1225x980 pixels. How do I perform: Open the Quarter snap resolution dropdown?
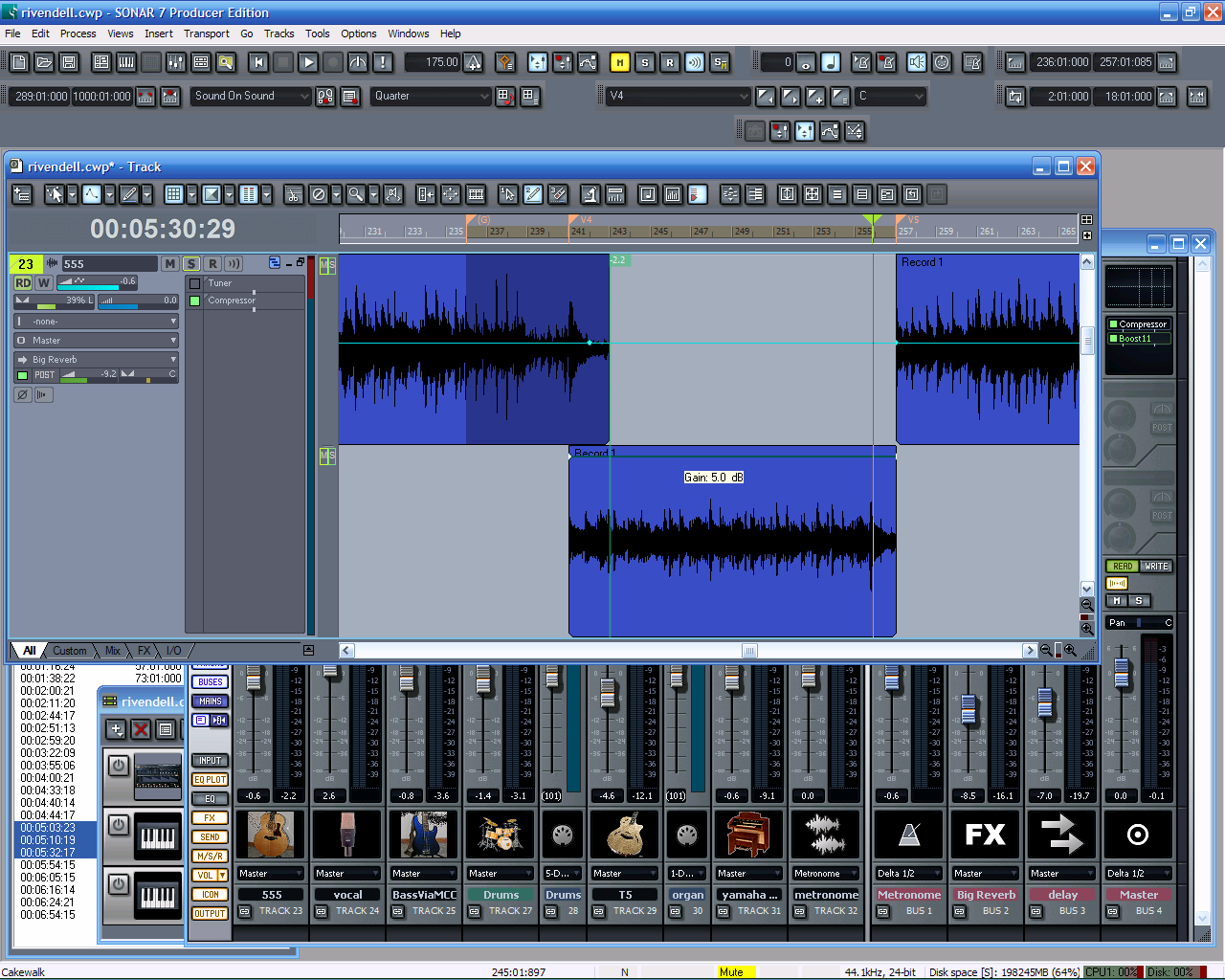click(431, 96)
